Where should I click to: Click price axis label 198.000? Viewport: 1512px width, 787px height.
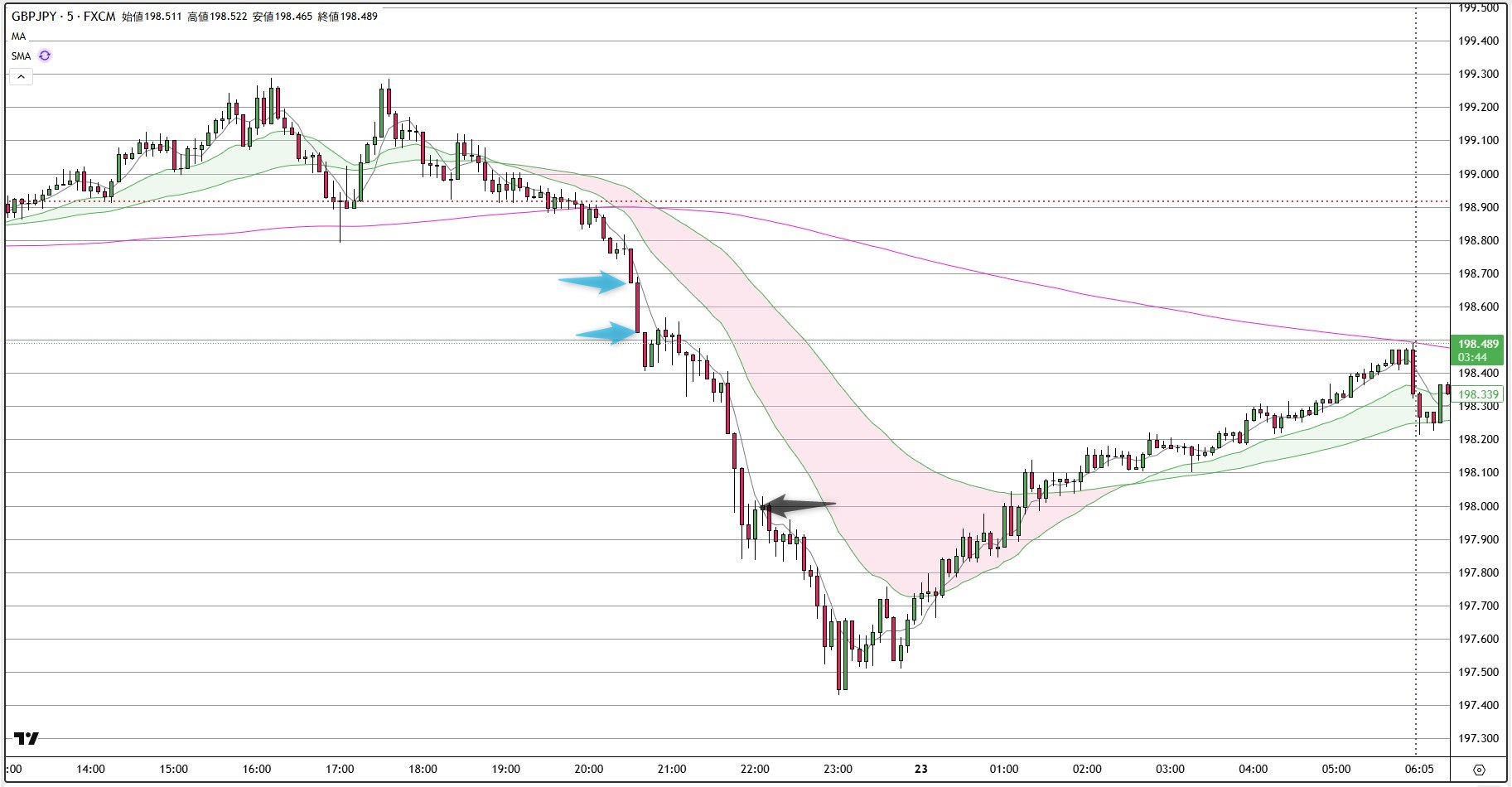(x=1478, y=506)
